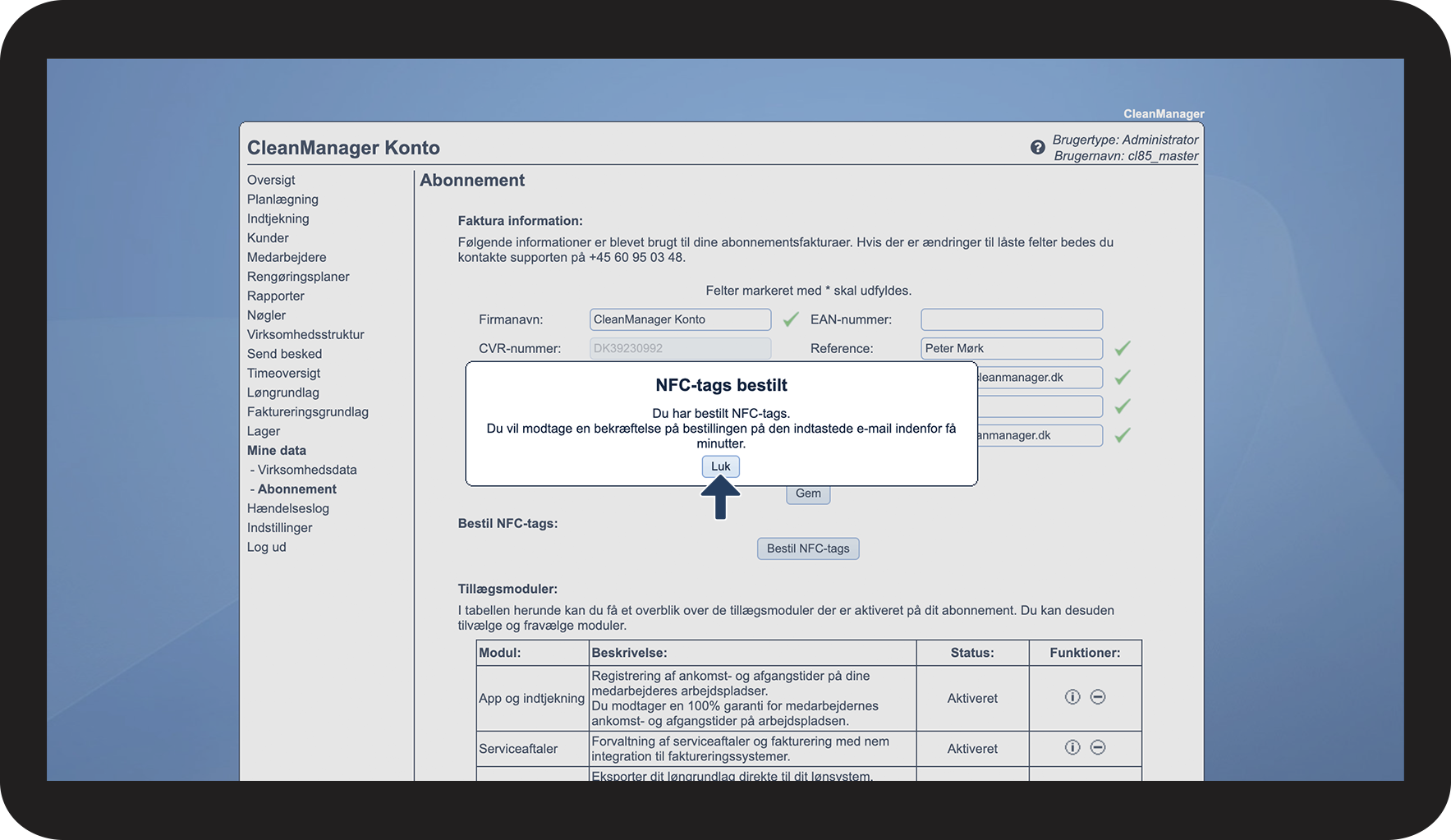Select Kunder in the left menu
This screenshot has height=840, width=1451.
pyautogui.click(x=268, y=238)
